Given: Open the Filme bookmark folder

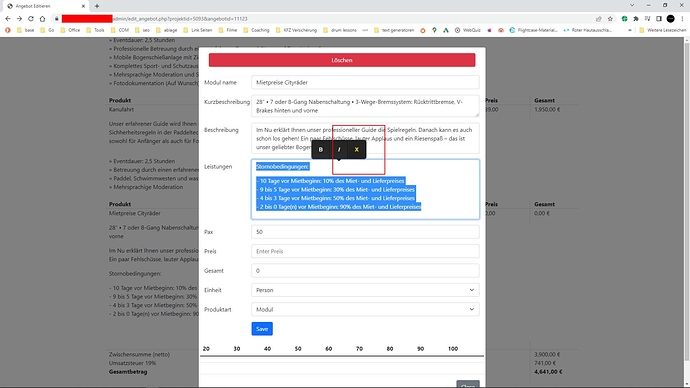Looking at the screenshot, I should click(x=228, y=30).
